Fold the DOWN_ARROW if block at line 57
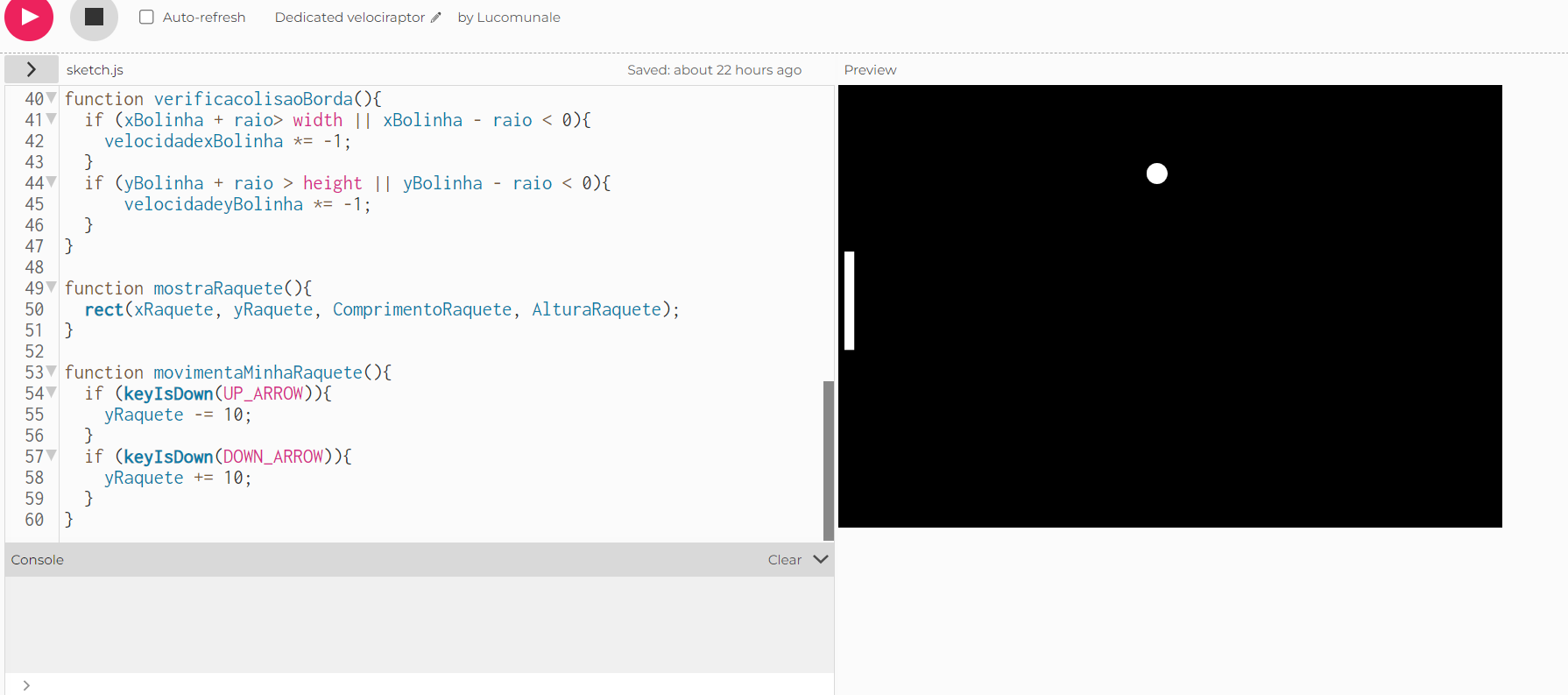1568x695 pixels. pos(52,455)
